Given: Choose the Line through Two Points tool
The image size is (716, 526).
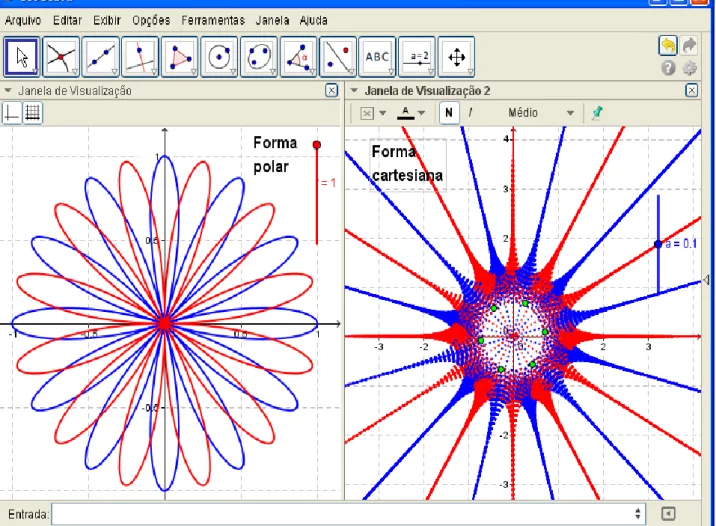Looking at the screenshot, I should [x=100, y=57].
